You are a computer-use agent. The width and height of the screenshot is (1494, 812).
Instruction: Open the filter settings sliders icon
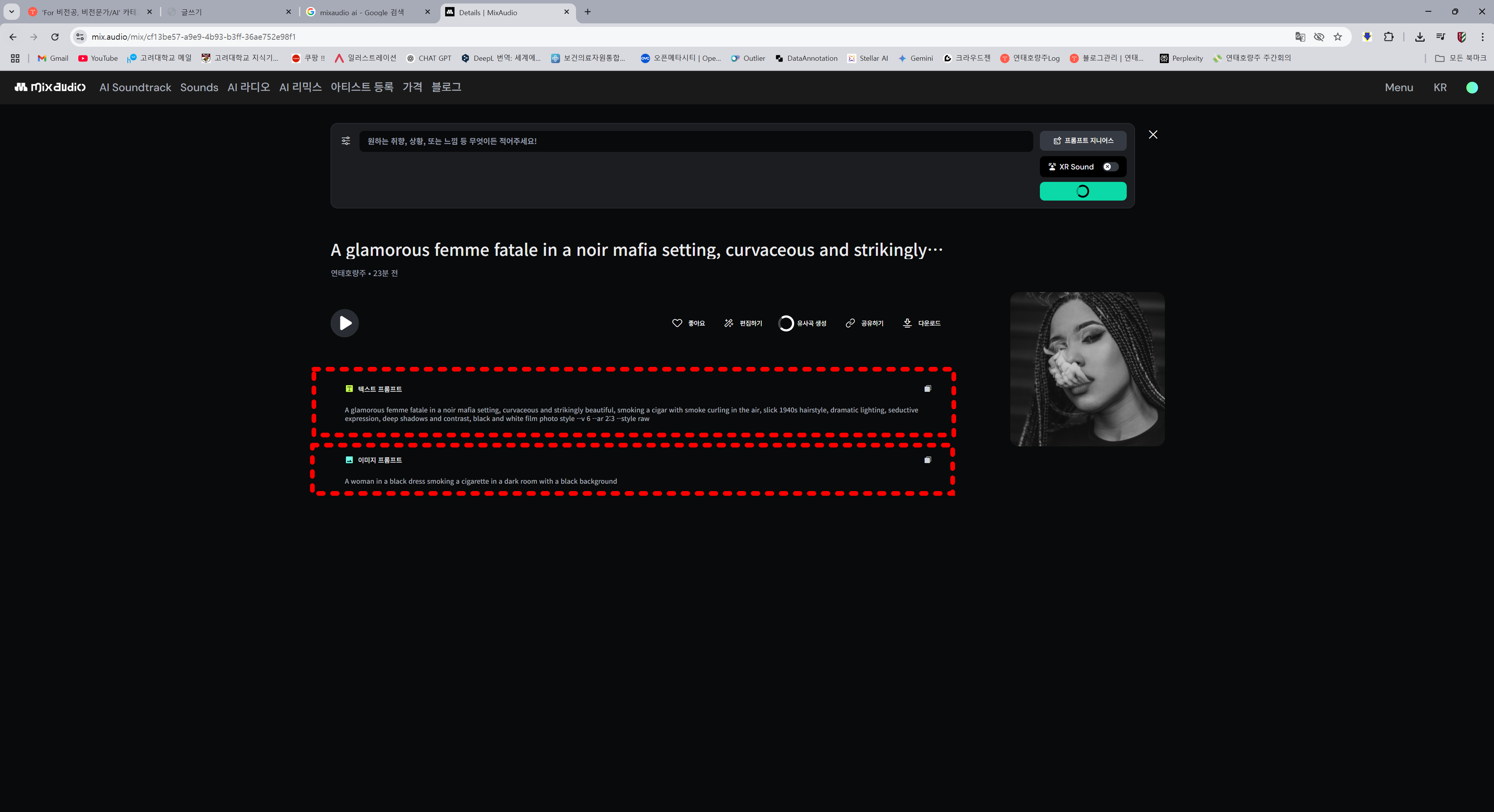(x=346, y=141)
